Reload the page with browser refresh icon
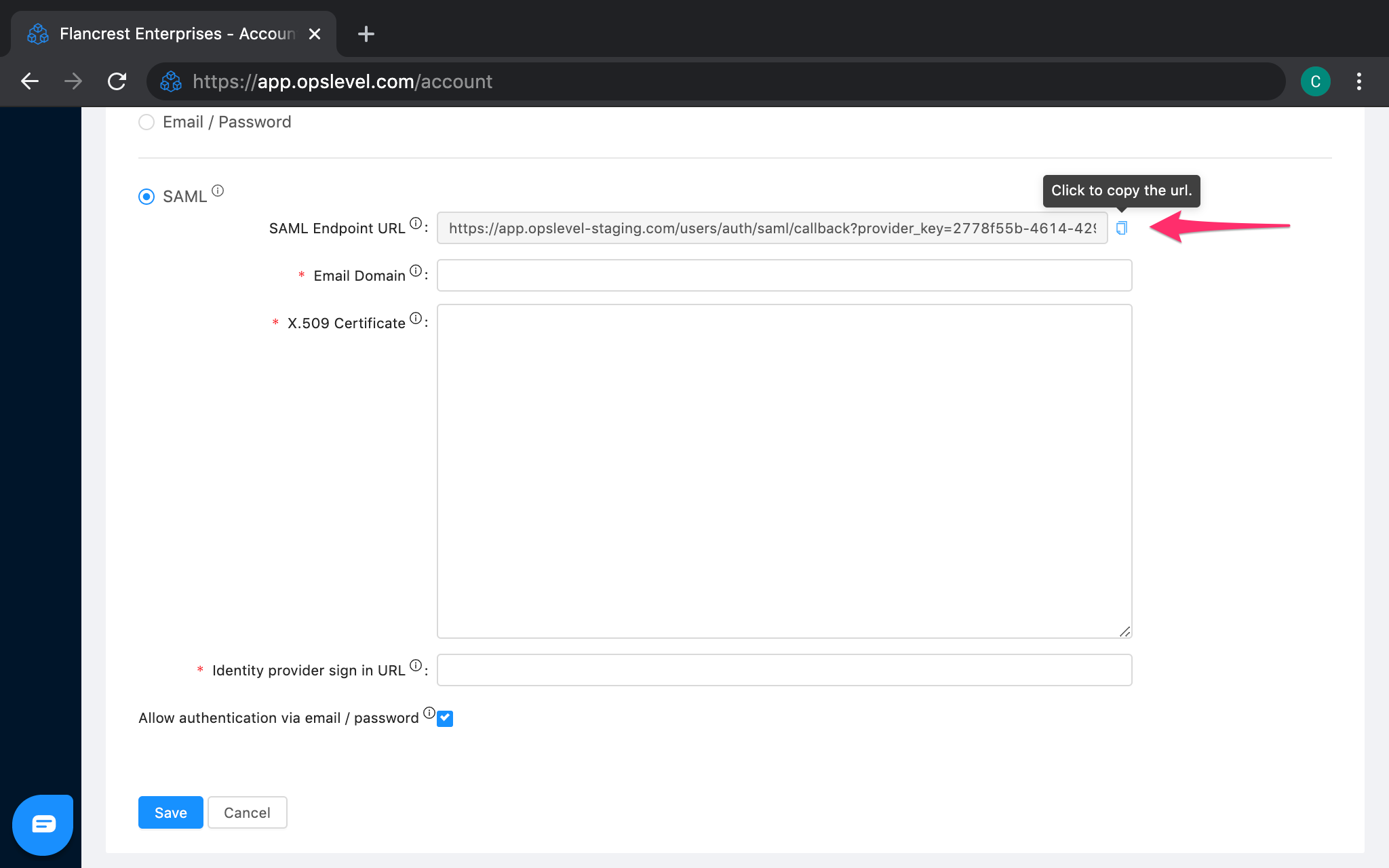Screen dimensions: 1389x868 (117, 81)
